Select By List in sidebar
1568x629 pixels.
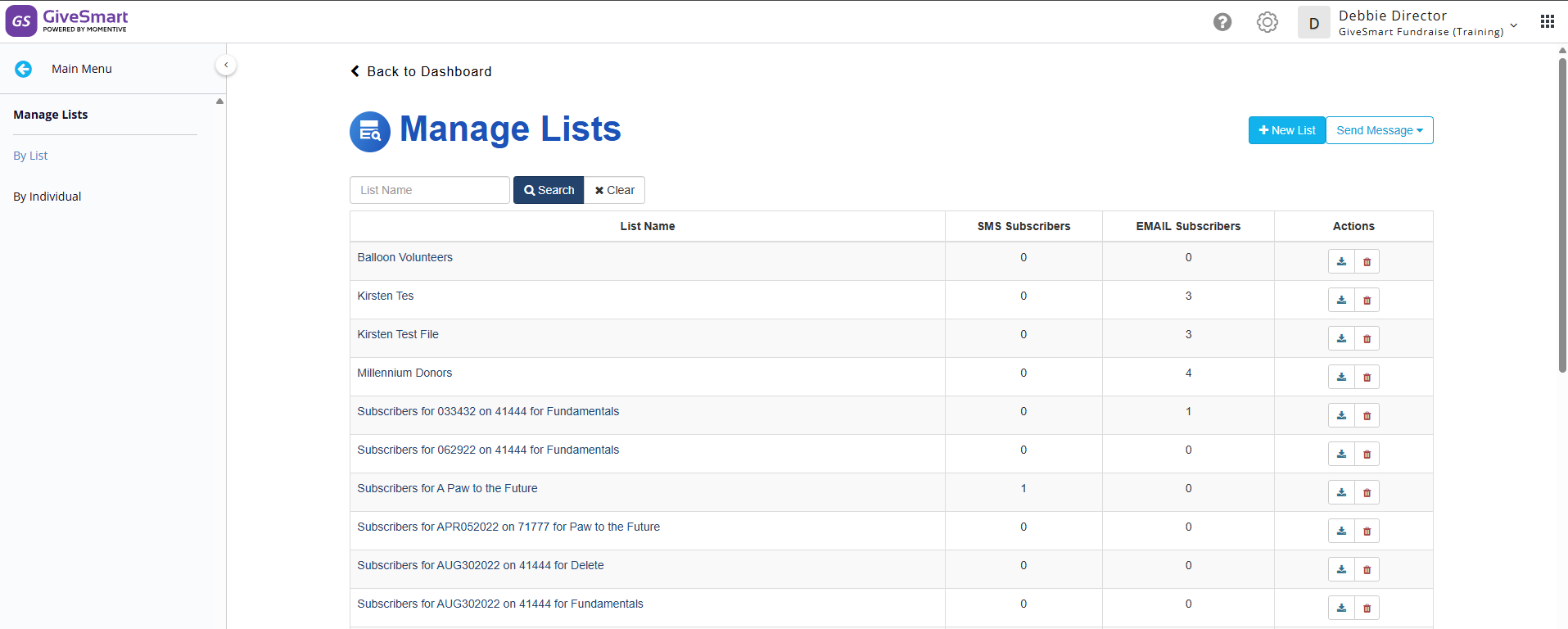[30, 156]
